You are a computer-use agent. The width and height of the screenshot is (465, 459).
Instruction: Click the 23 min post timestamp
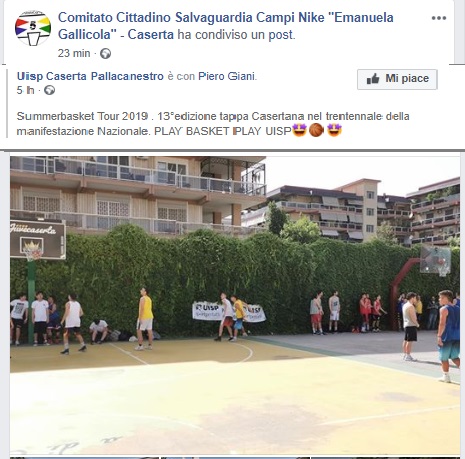tap(74, 53)
